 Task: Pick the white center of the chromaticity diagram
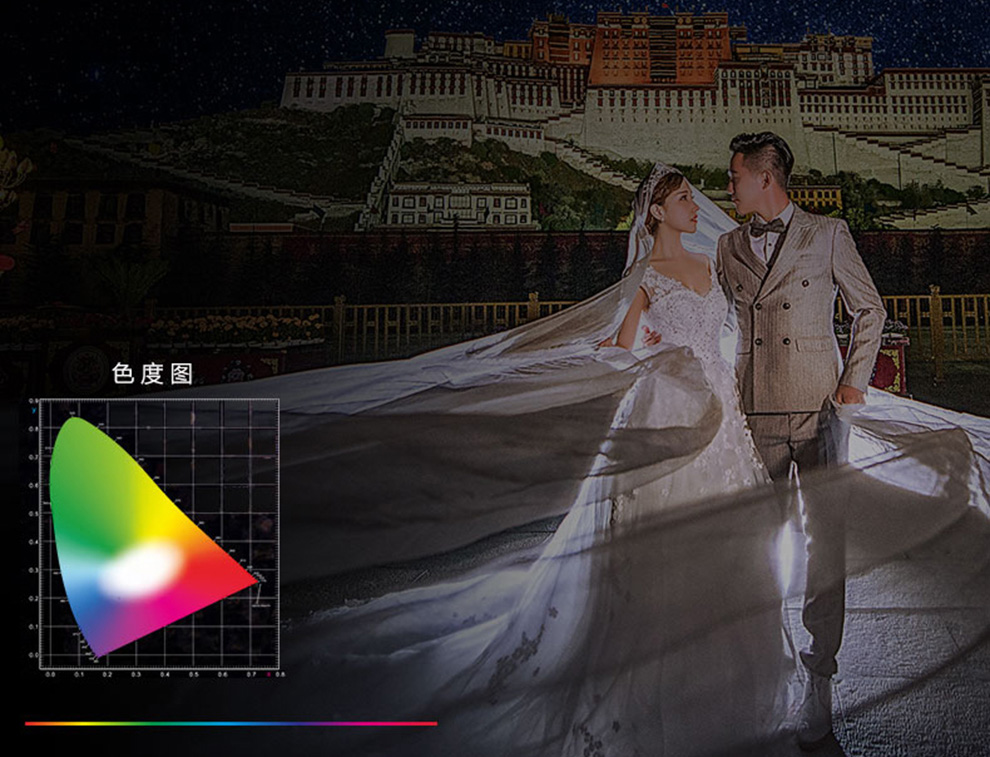[140, 570]
